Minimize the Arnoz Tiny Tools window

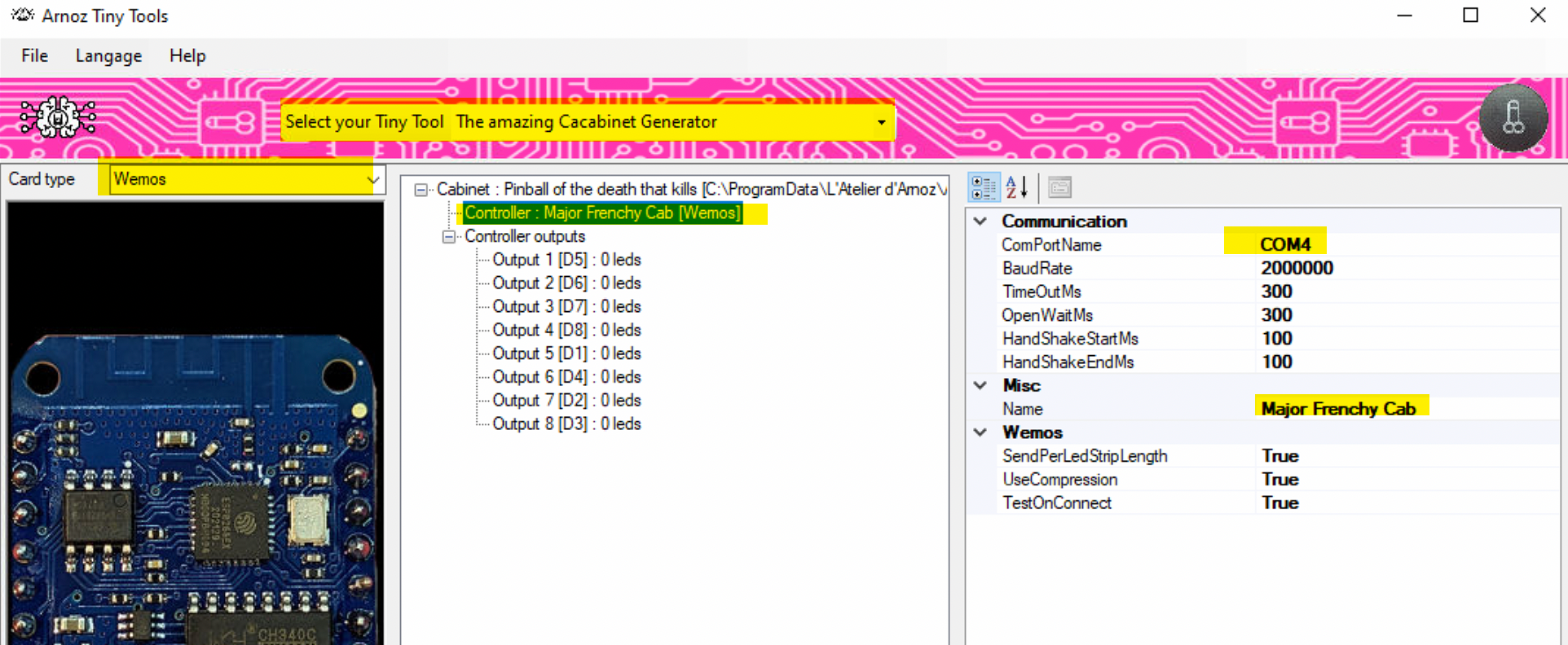1404,15
